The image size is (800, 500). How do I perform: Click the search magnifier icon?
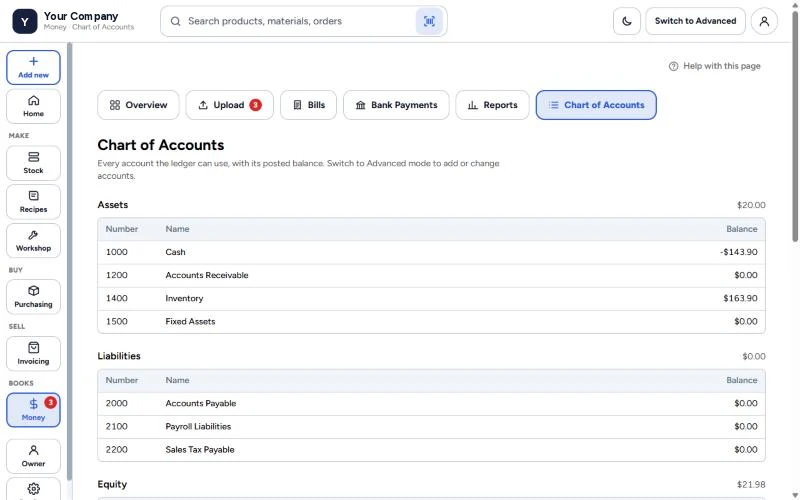click(176, 21)
